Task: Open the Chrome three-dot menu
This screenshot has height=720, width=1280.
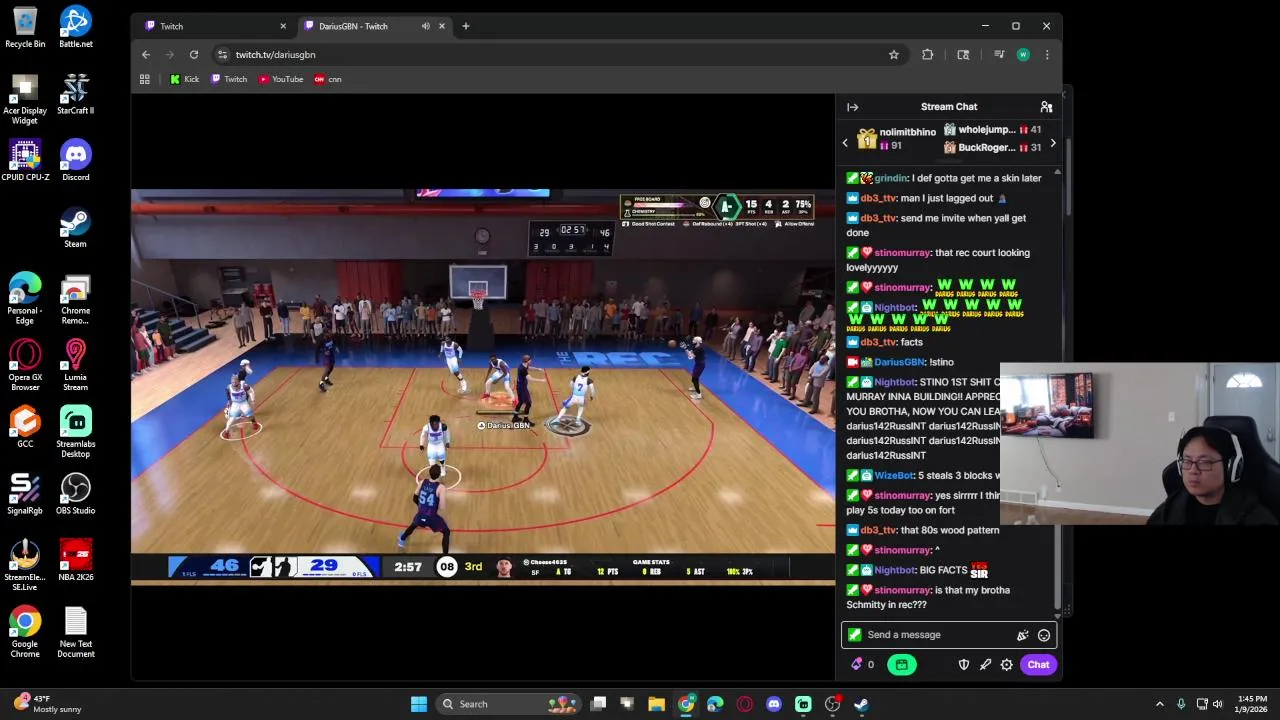Action: coord(1047,55)
